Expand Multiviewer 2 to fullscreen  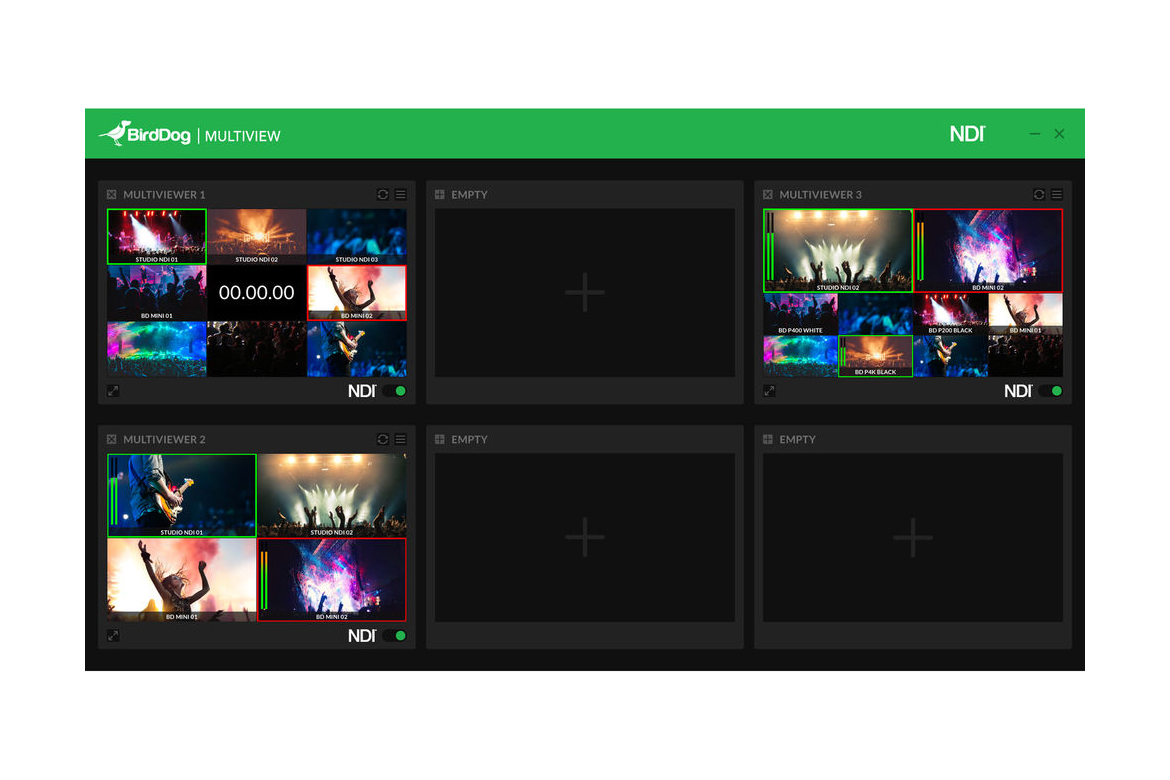click(113, 635)
